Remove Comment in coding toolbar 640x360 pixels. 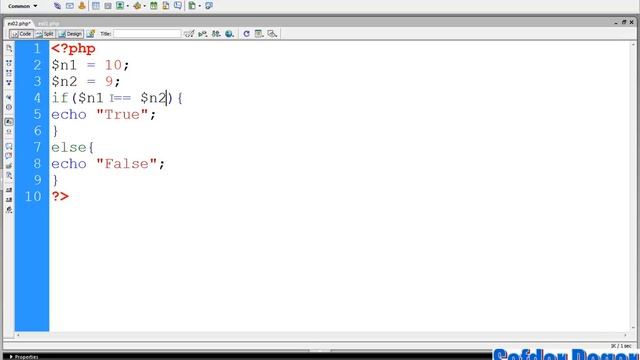pyautogui.click(x=9, y=156)
